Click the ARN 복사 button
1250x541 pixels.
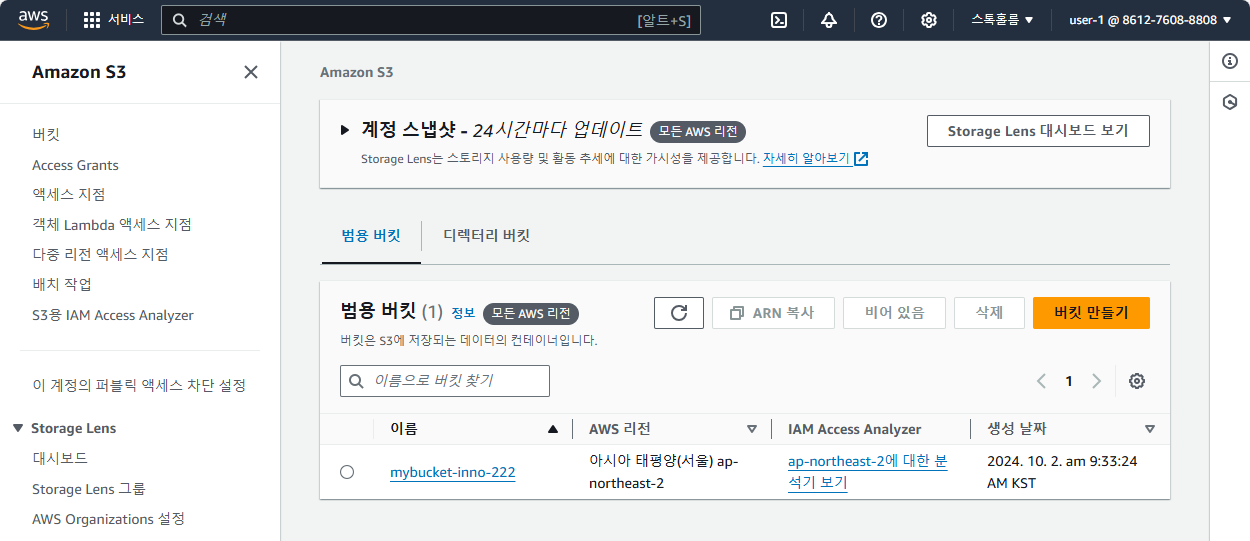[772, 313]
